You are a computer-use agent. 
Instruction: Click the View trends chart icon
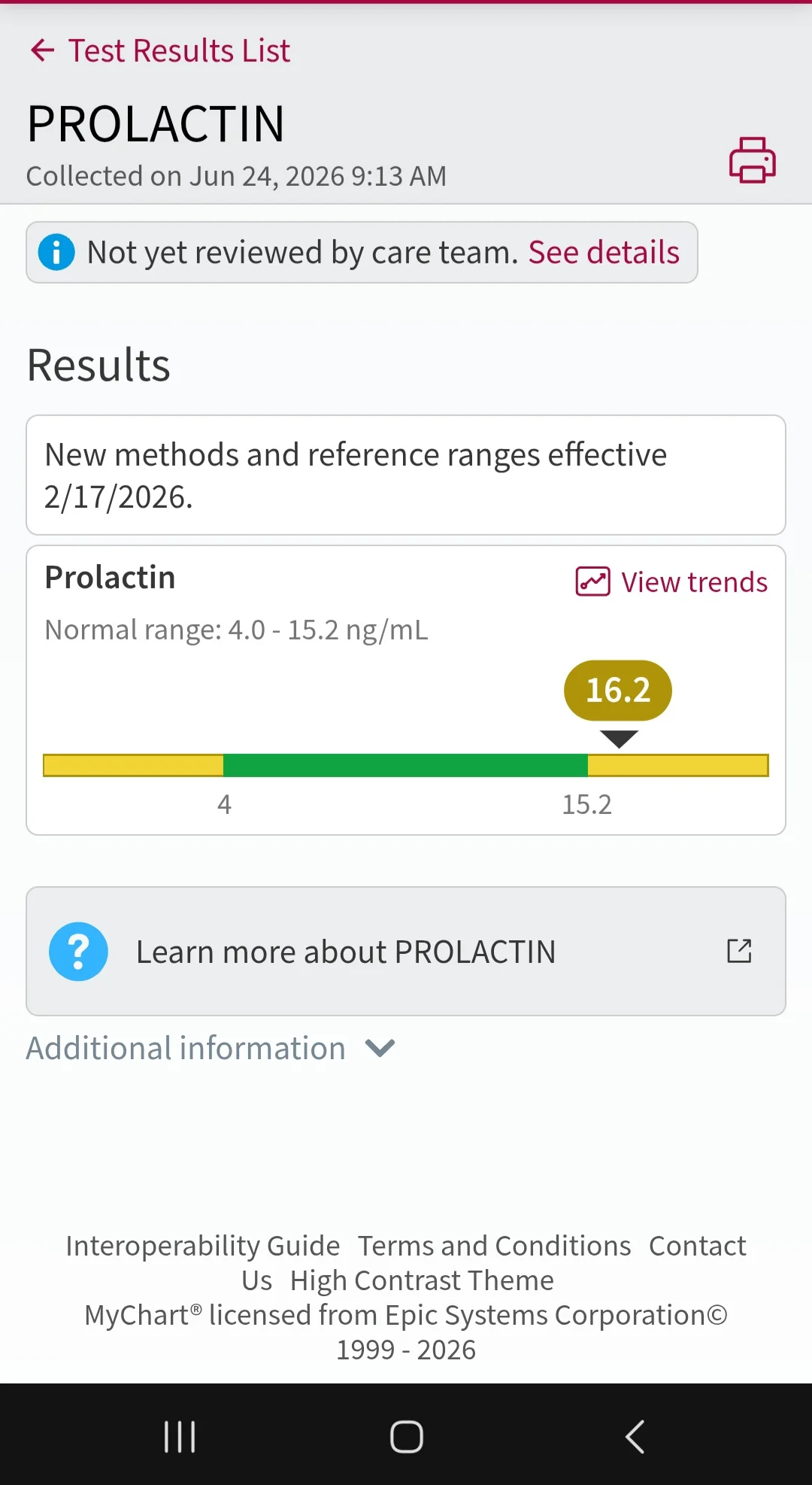tap(592, 582)
